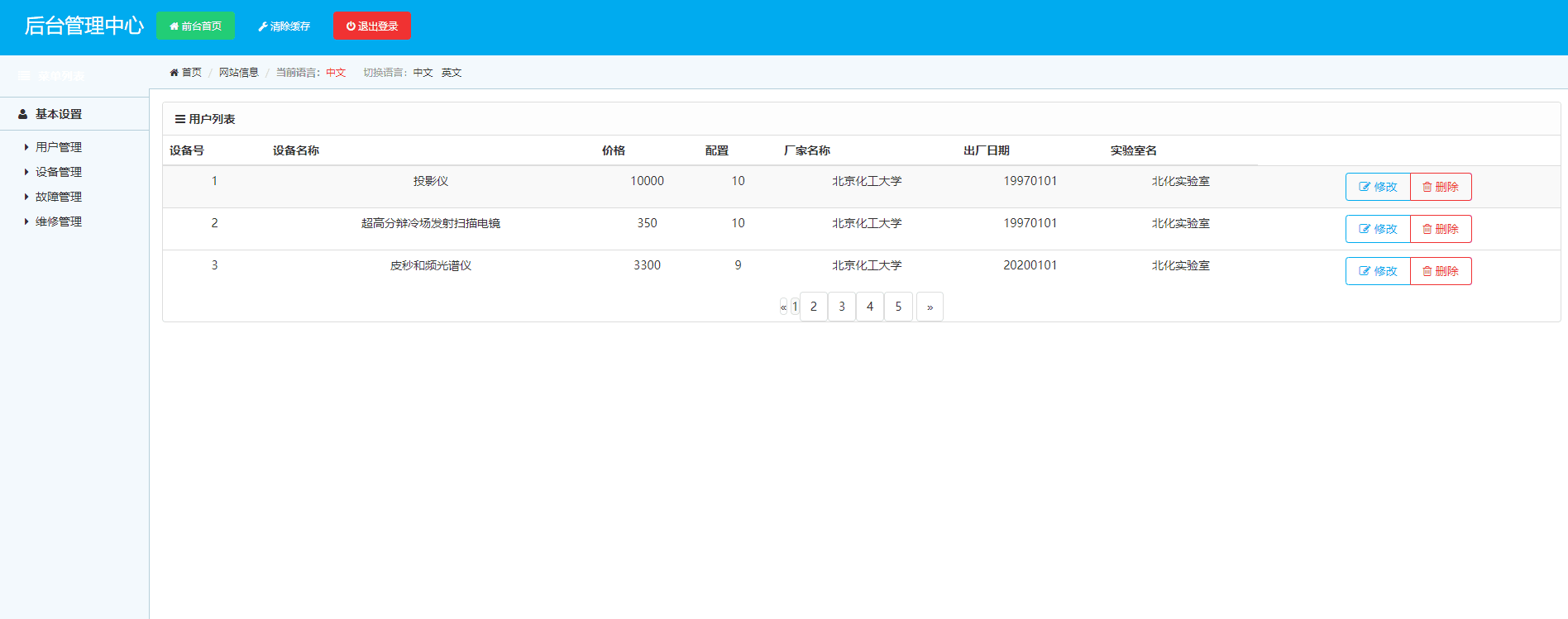Open the 网站信息 breadcrumb link
The width and height of the screenshot is (1568, 619).
(x=239, y=73)
